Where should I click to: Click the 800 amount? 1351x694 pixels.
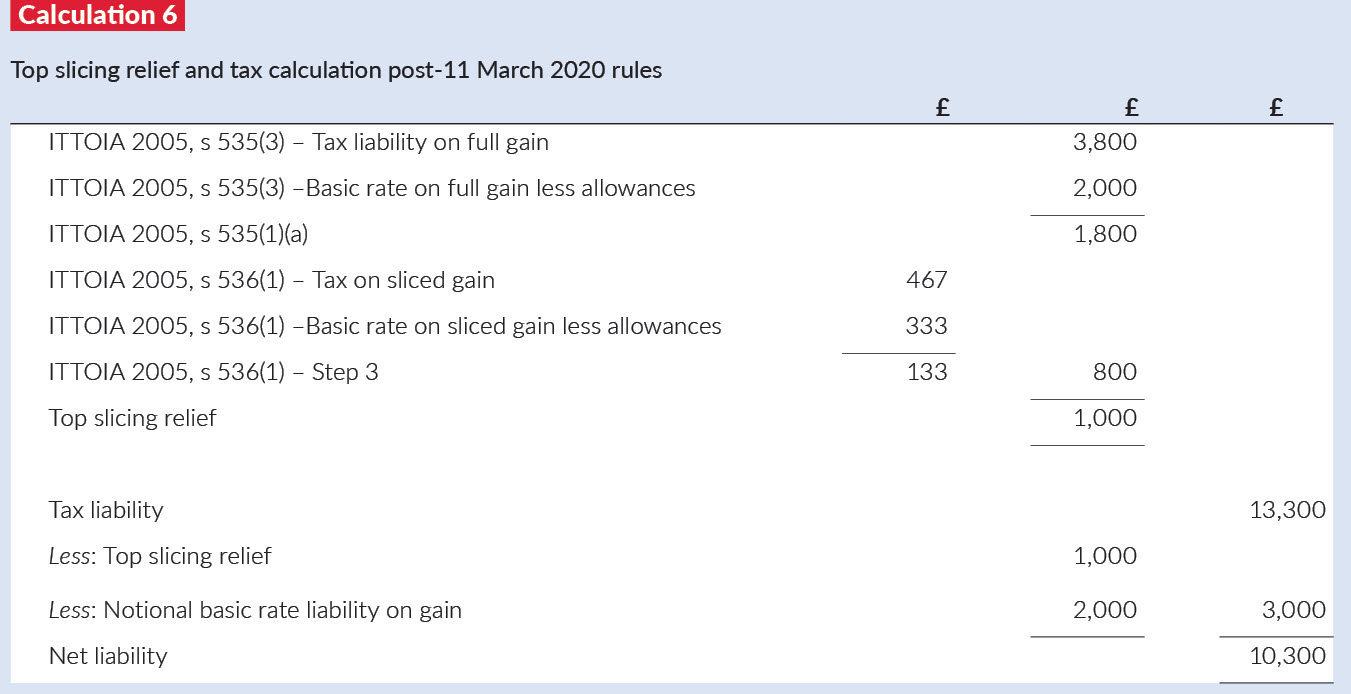click(x=1114, y=372)
